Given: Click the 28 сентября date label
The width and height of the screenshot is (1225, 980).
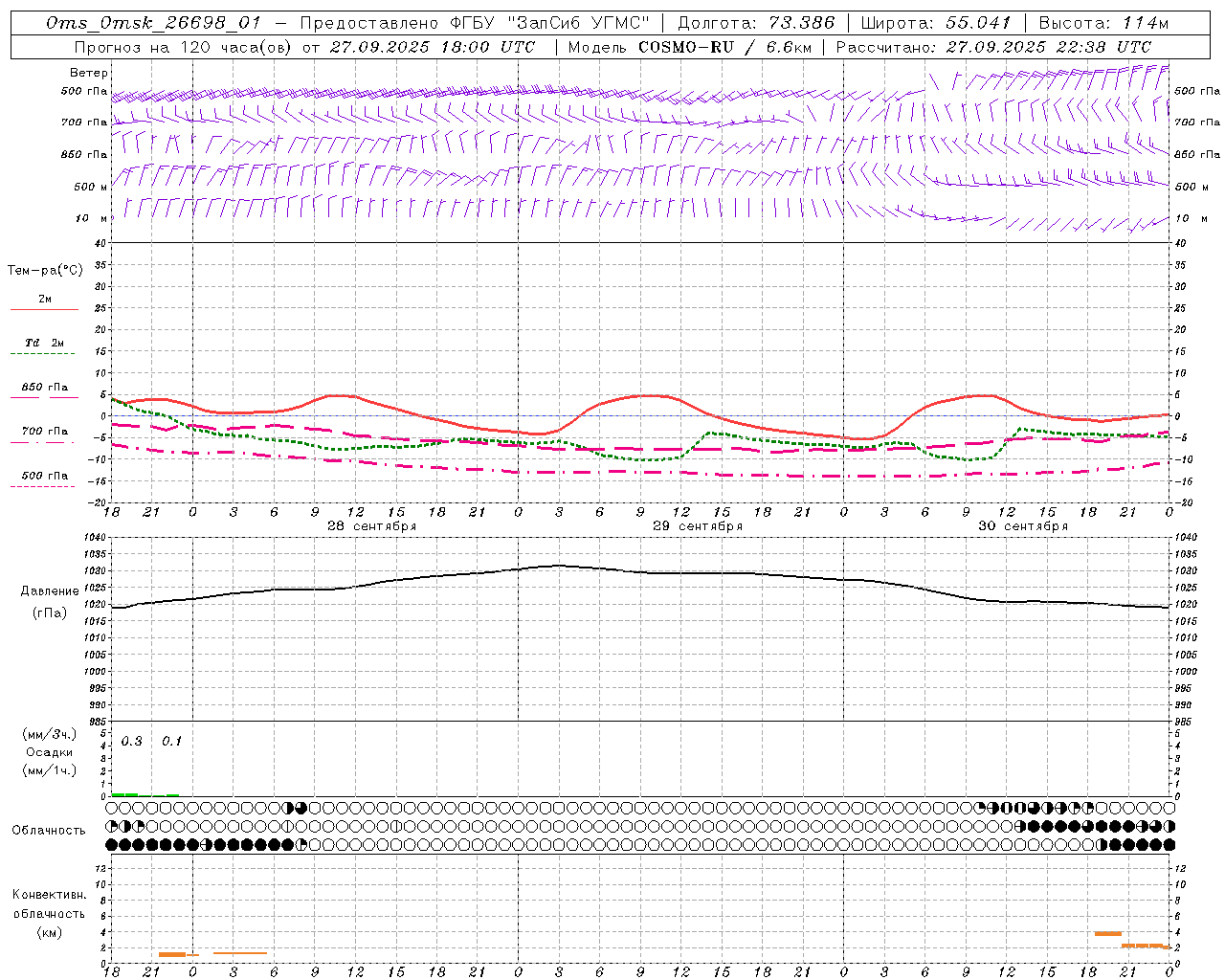Looking at the screenshot, I should click(x=371, y=526).
